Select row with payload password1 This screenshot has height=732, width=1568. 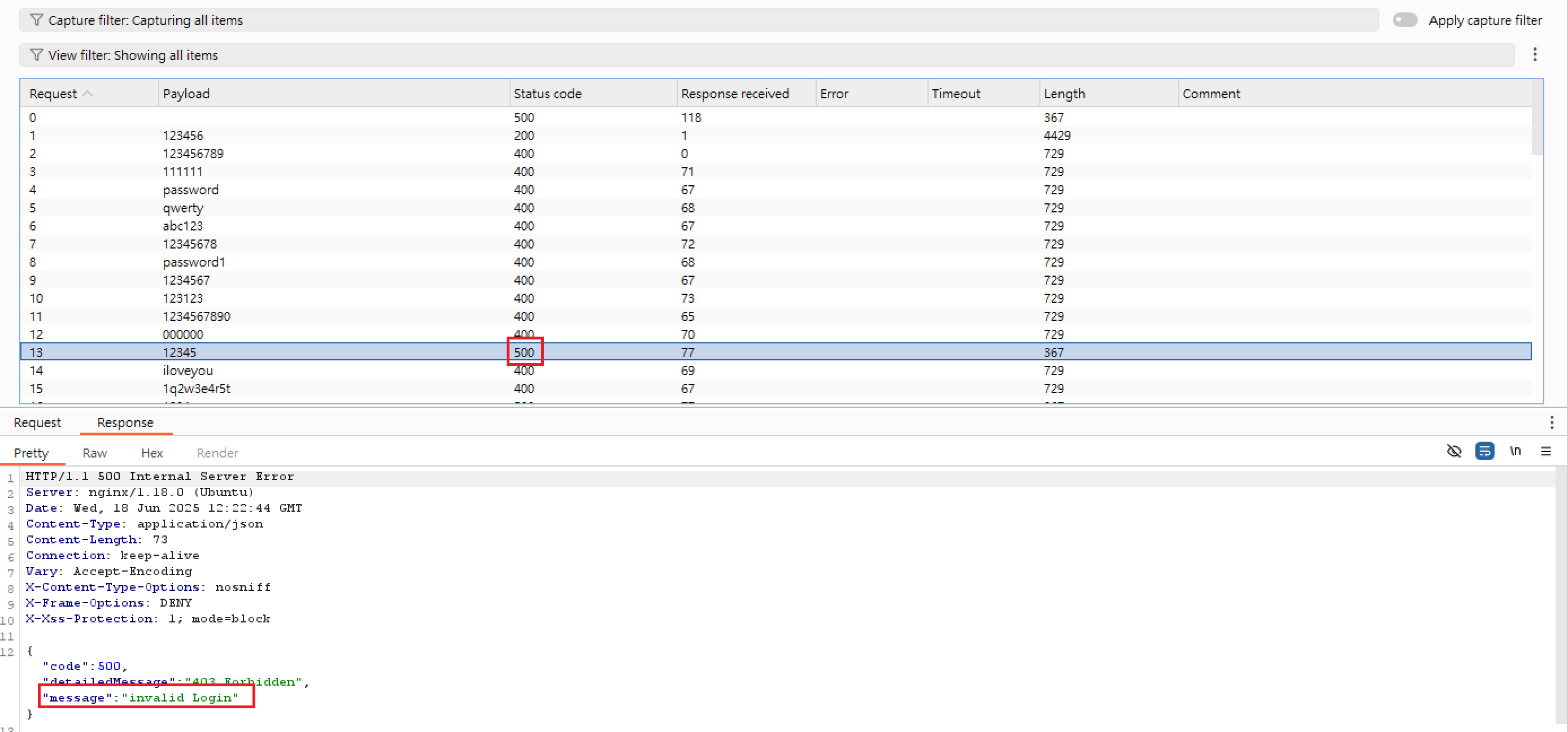point(776,262)
